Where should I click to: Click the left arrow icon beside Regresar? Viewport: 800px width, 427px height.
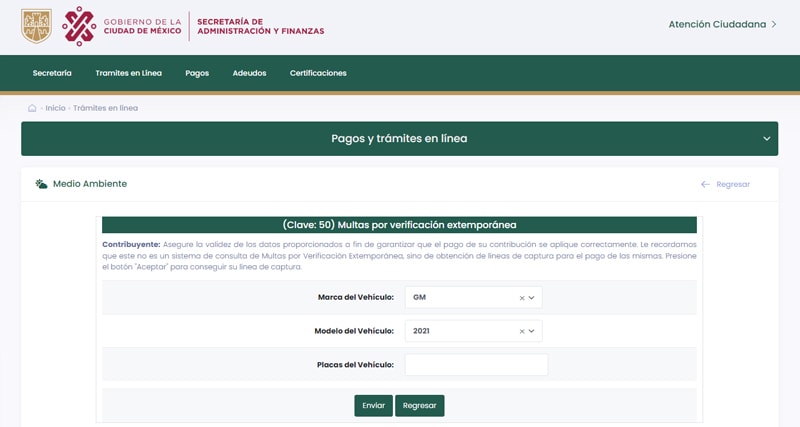pos(705,184)
